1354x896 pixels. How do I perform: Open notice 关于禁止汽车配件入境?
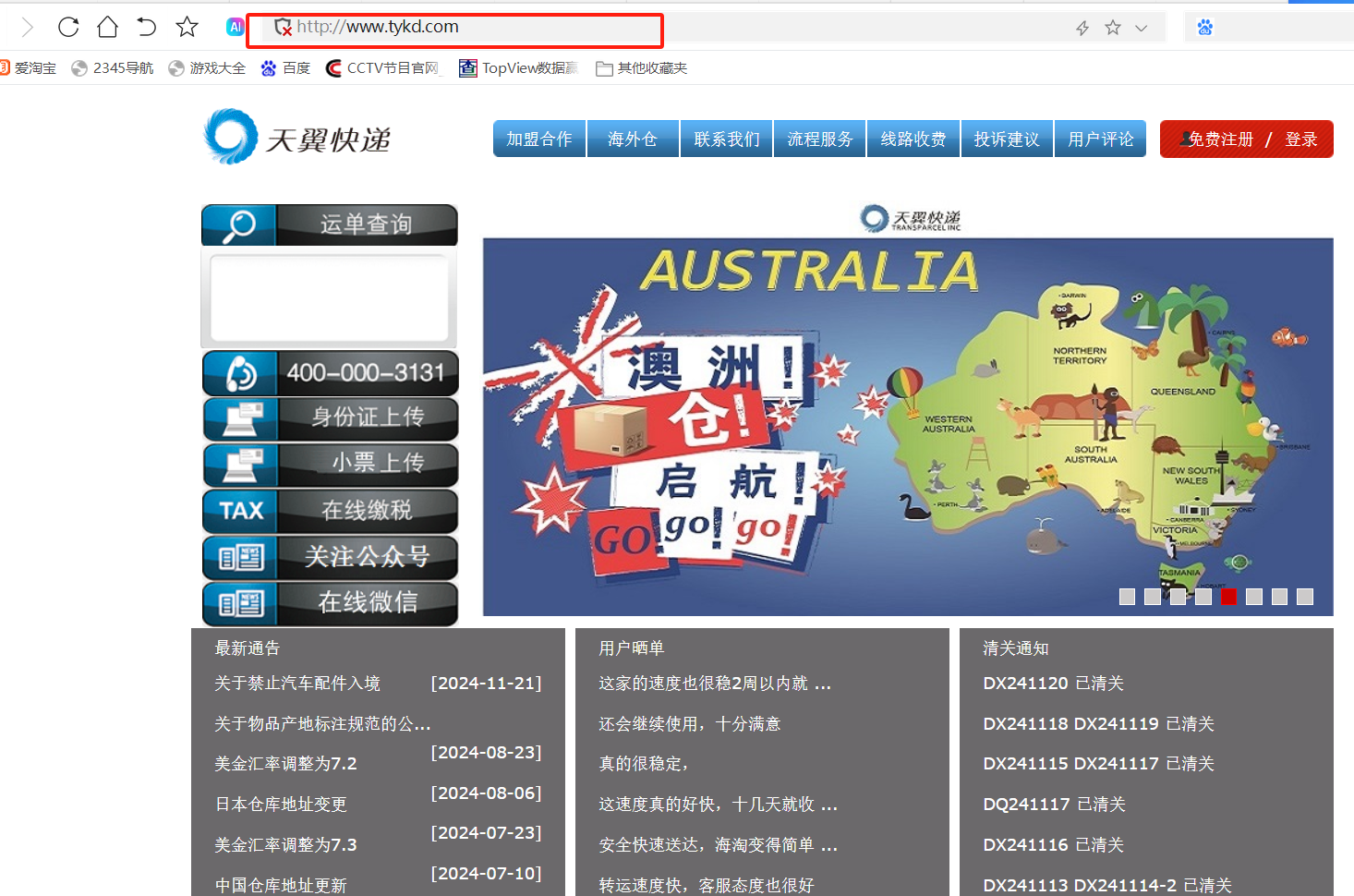coord(297,684)
